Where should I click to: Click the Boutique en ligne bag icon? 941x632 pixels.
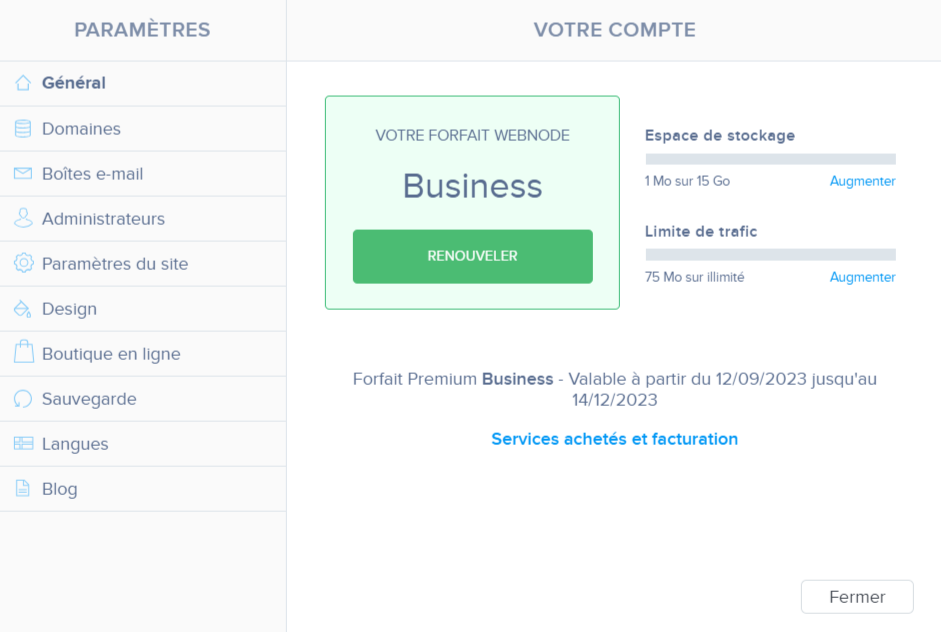click(x=22, y=353)
